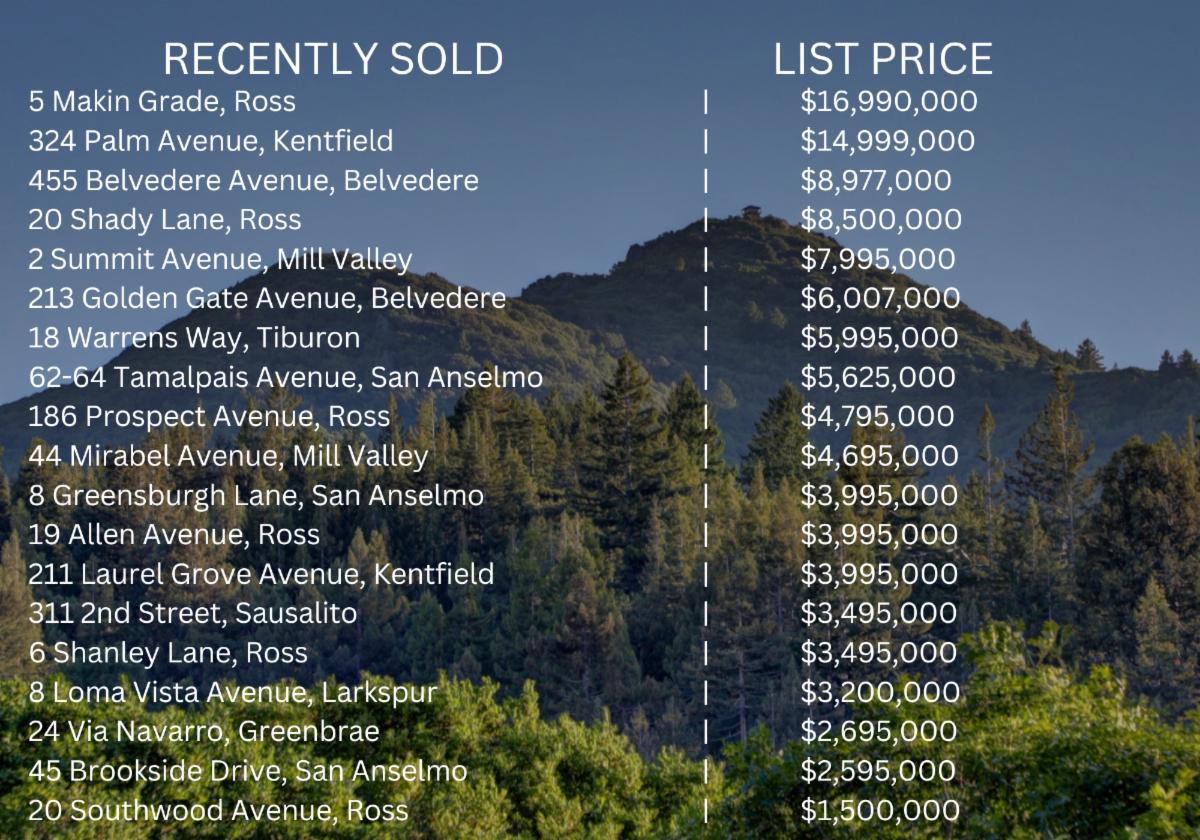Select 5 Makin Grade, Ross address

(162, 101)
